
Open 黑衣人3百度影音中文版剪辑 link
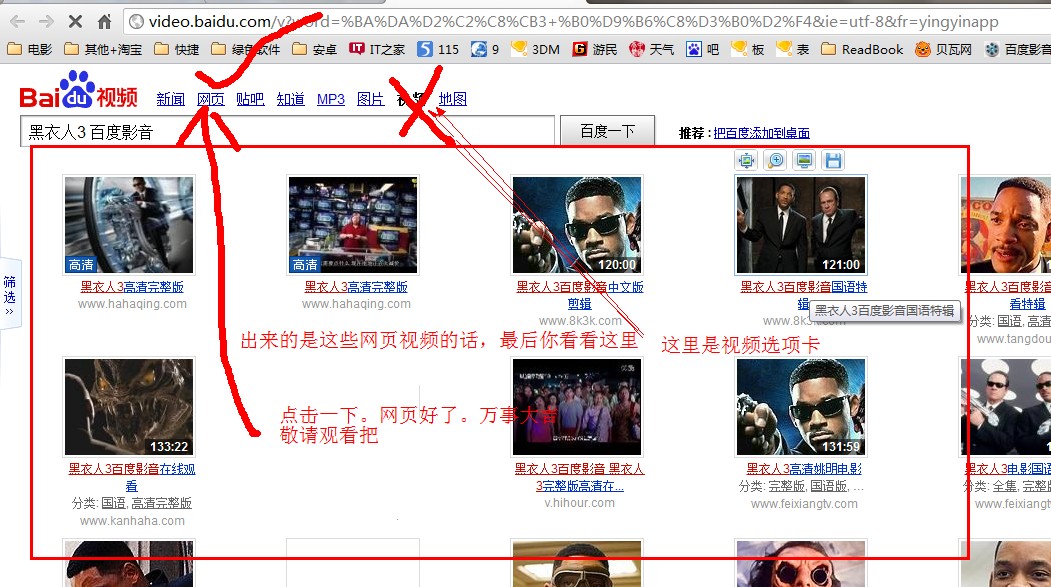(580, 295)
